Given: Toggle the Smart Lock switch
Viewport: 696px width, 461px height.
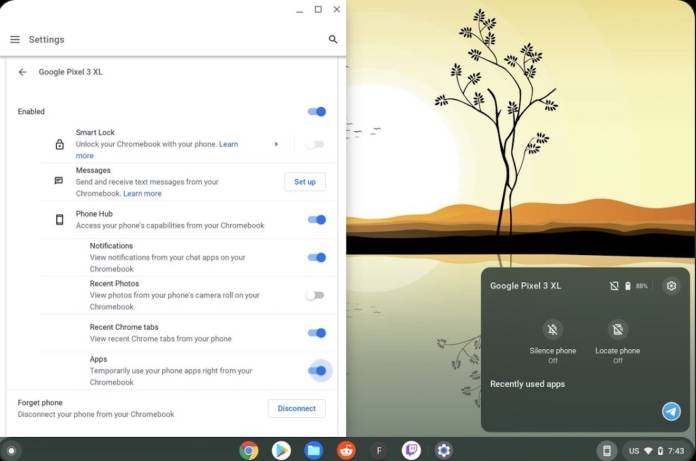Looking at the screenshot, I should pyautogui.click(x=315, y=144).
